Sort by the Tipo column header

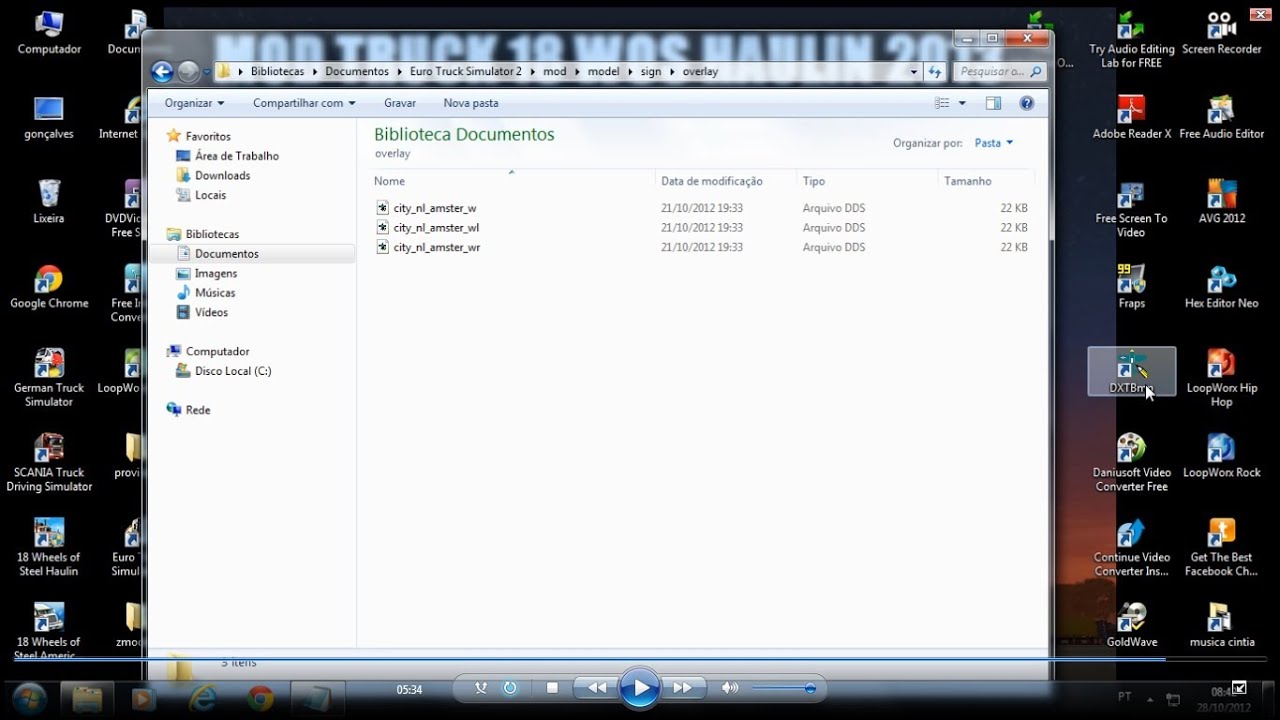(868, 181)
